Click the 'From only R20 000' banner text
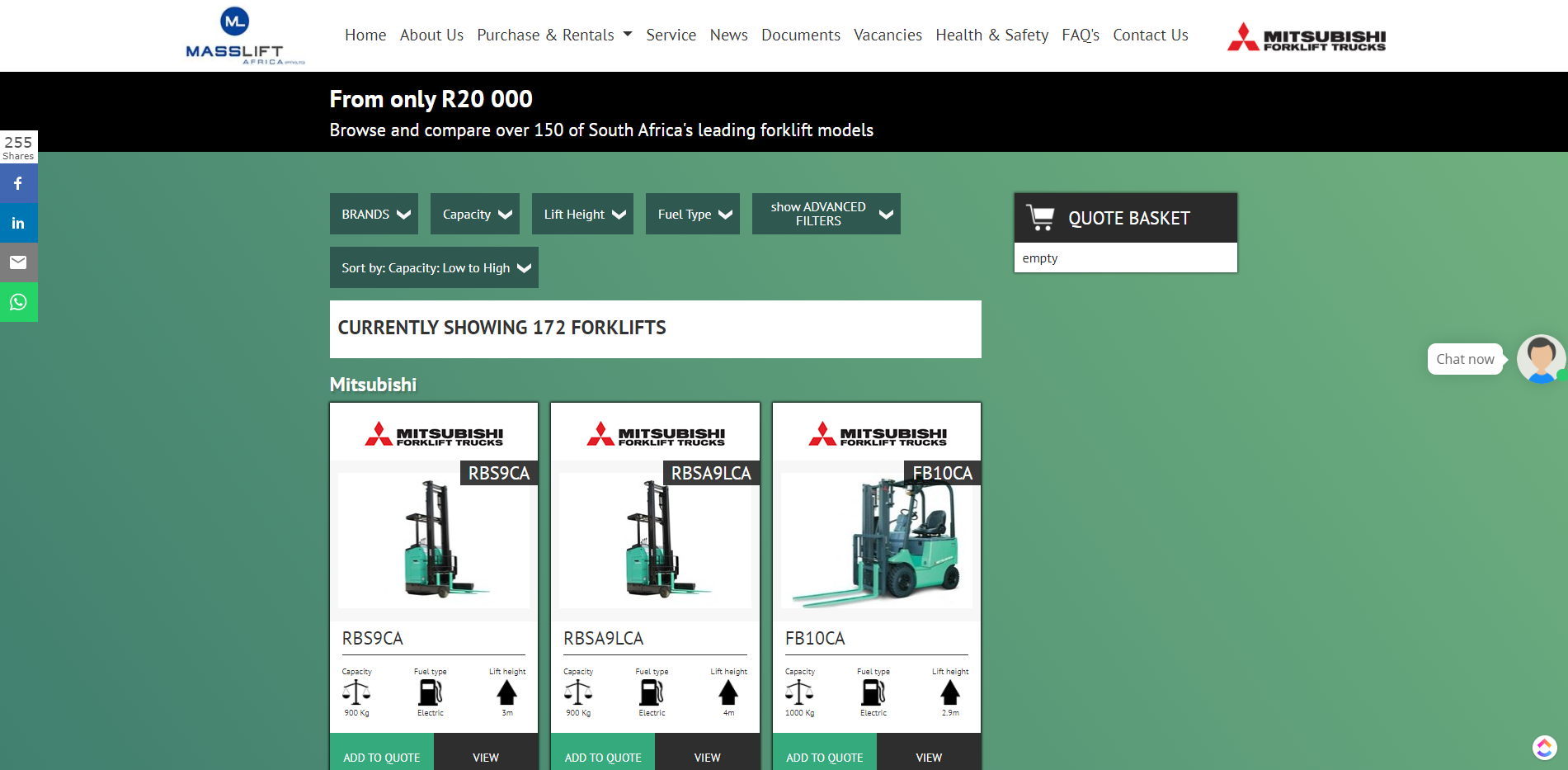Screen dimensions: 1568x770 [431, 99]
